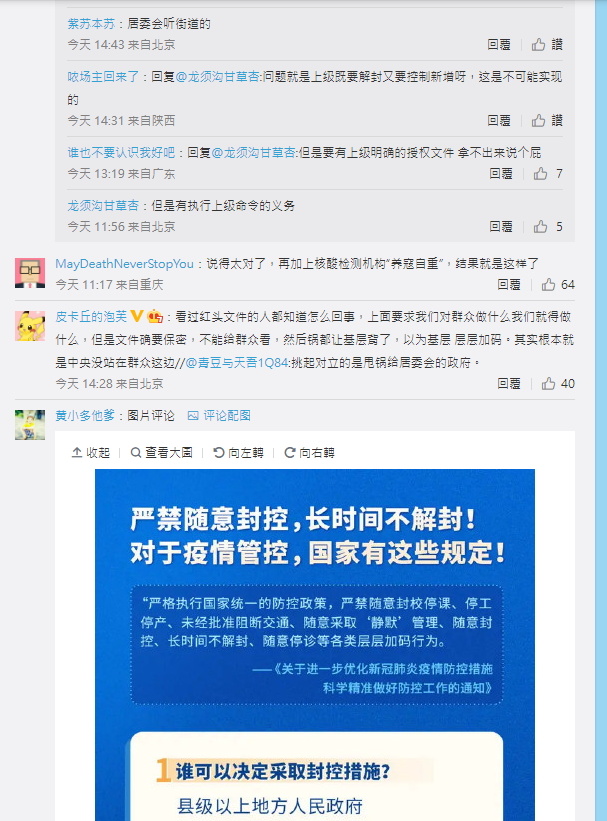Like the reply with 7 likes
This screenshot has height=821, width=607.
(x=548, y=173)
